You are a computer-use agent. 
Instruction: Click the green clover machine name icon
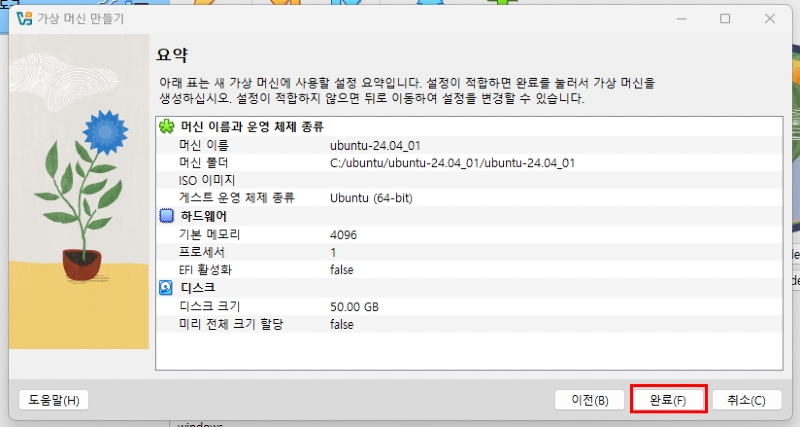(x=167, y=127)
